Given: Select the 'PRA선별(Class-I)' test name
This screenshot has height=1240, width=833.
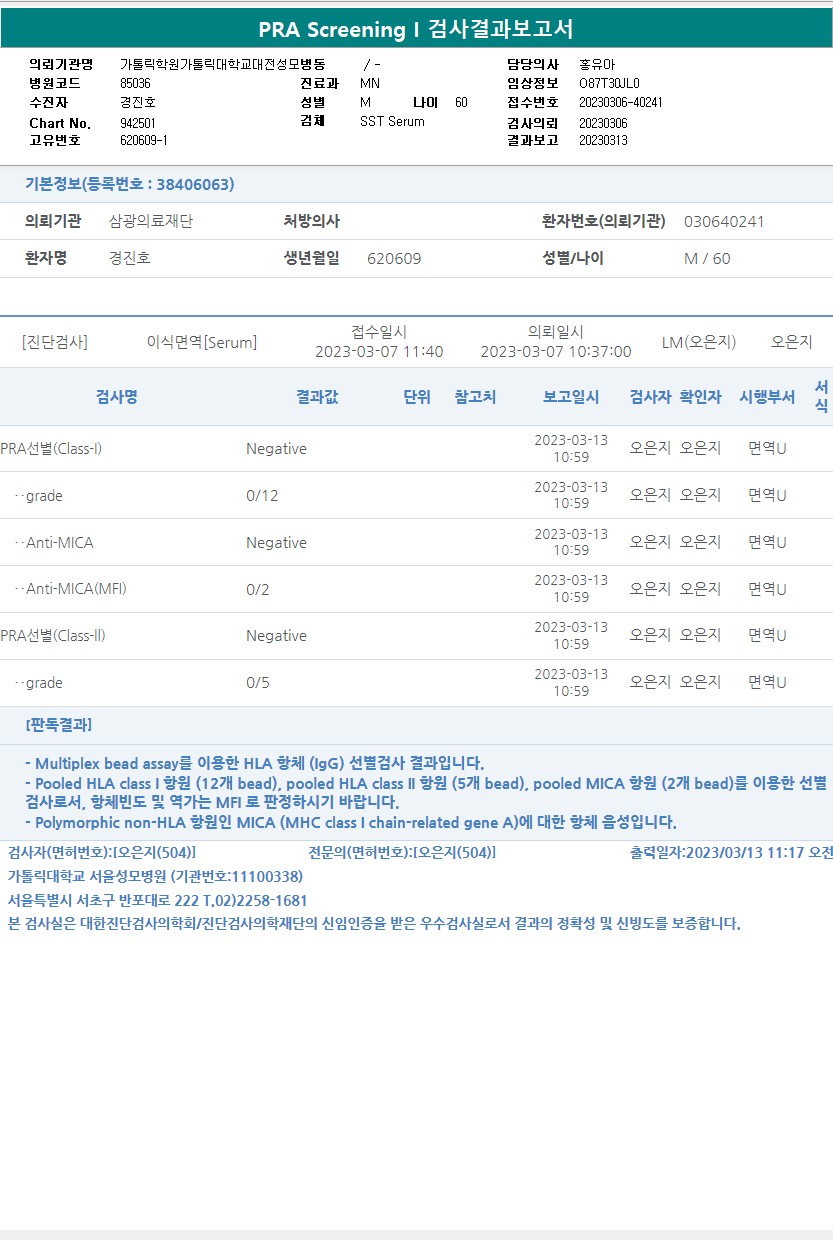Looking at the screenshot, I should pos(51,448).
